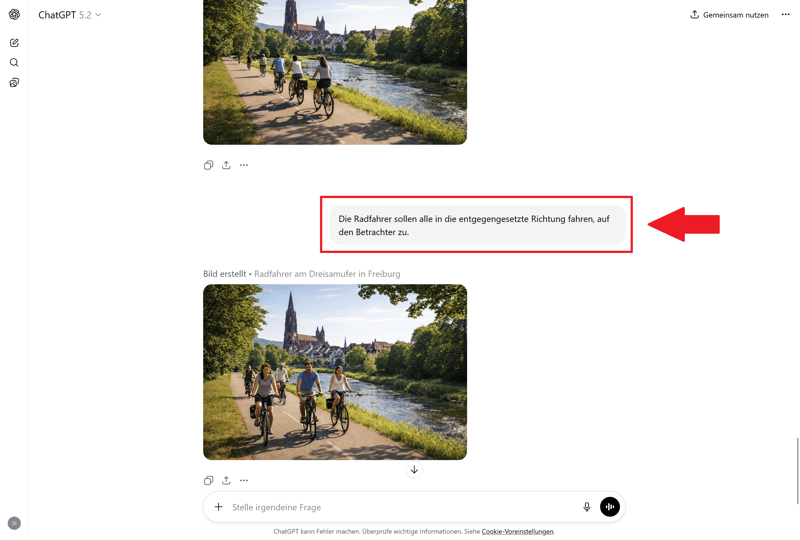Open the lower cyclists image facing the viewer
This screenshot has width=800, height=540.
point(335,372)
